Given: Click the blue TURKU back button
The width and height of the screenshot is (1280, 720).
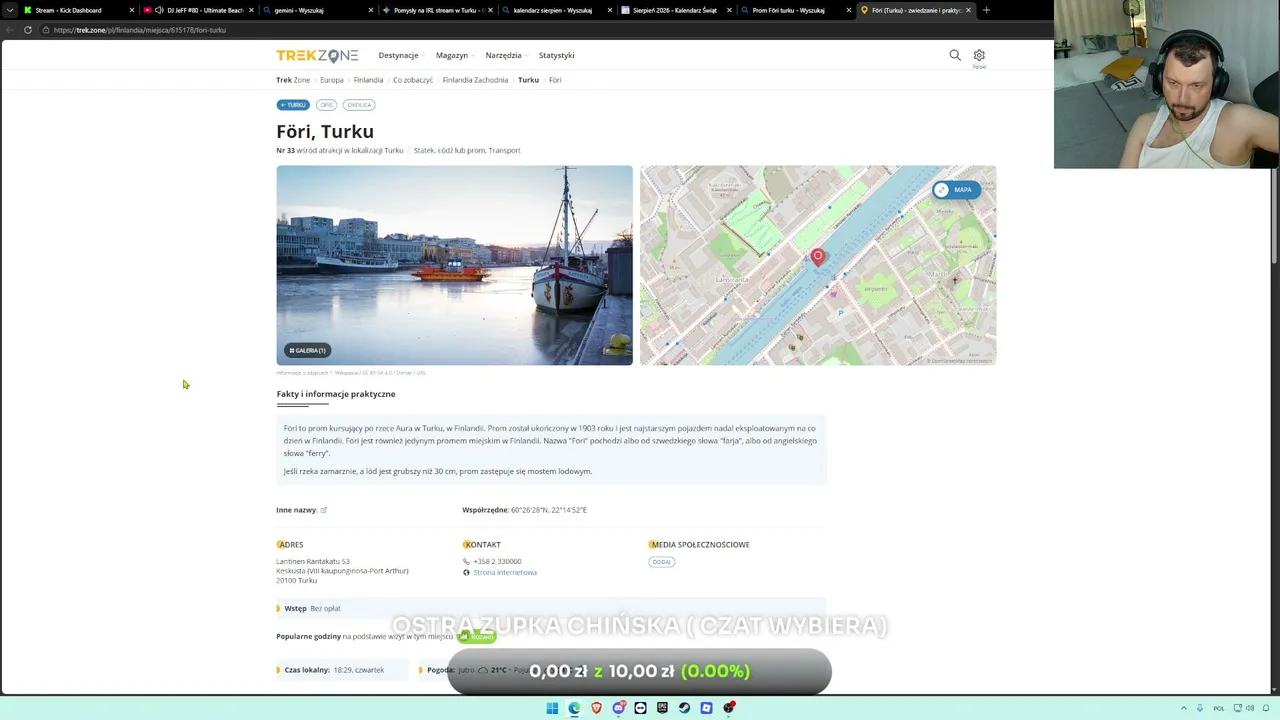Looking at the screenshot, I should click(293, 105).
